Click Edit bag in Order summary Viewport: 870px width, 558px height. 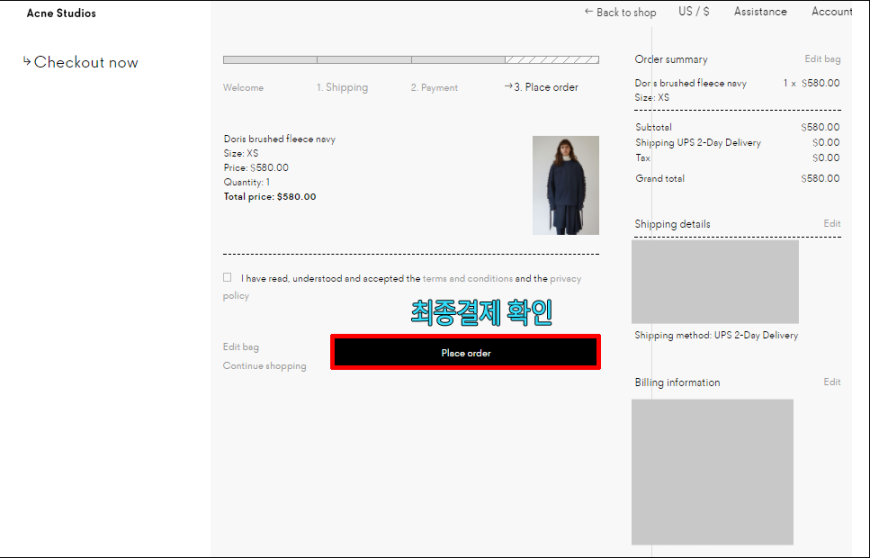822,59
